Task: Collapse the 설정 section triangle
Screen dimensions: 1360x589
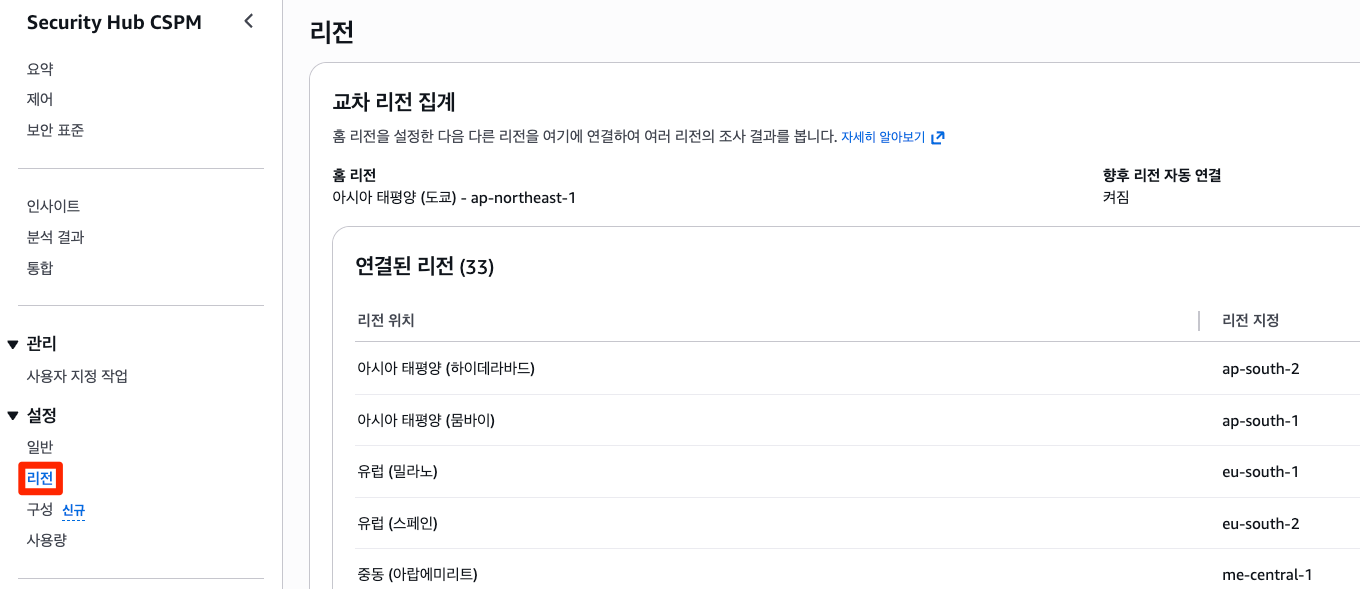Action: pos(13,416)
